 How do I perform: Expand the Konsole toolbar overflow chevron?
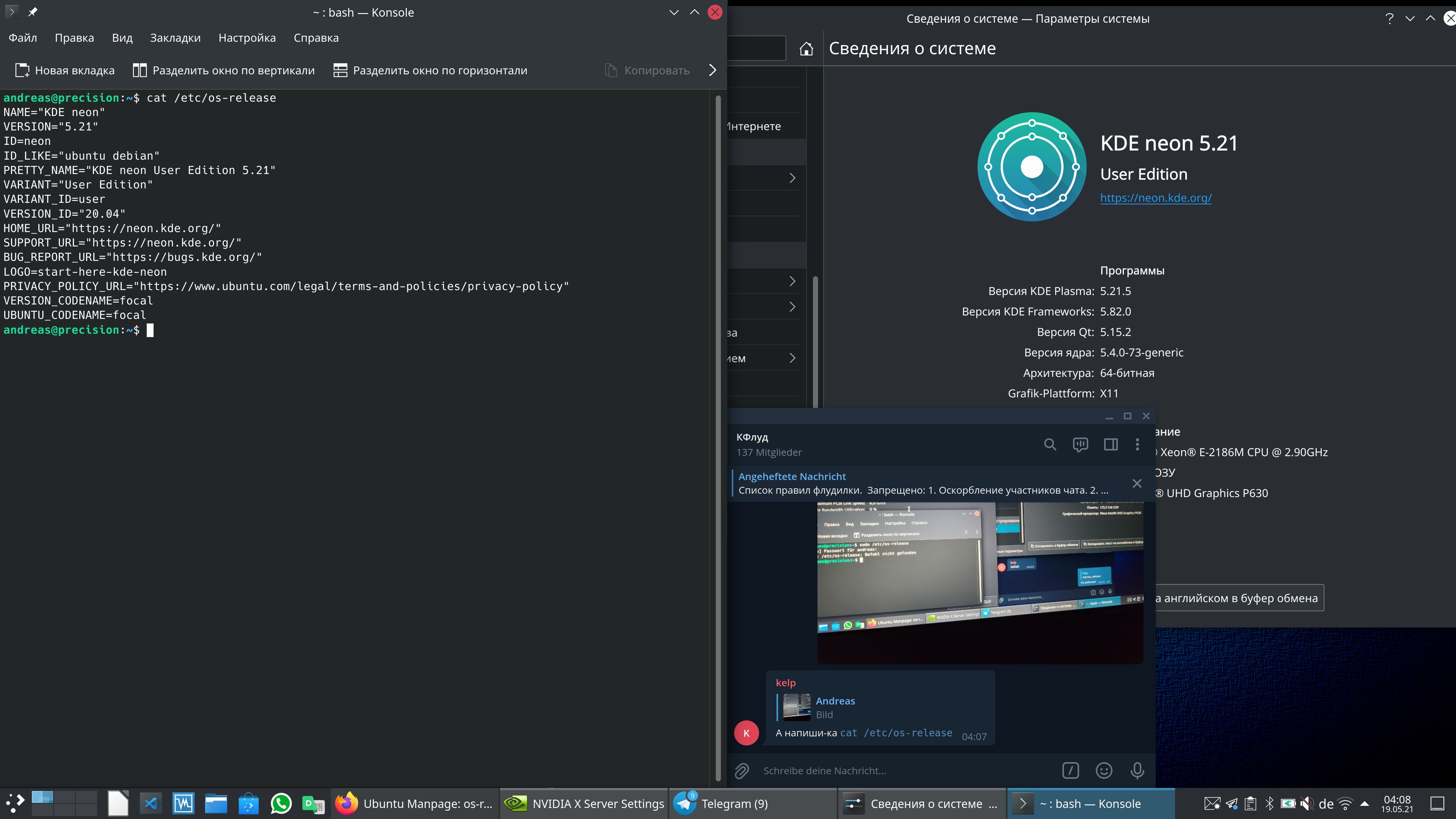712,70
